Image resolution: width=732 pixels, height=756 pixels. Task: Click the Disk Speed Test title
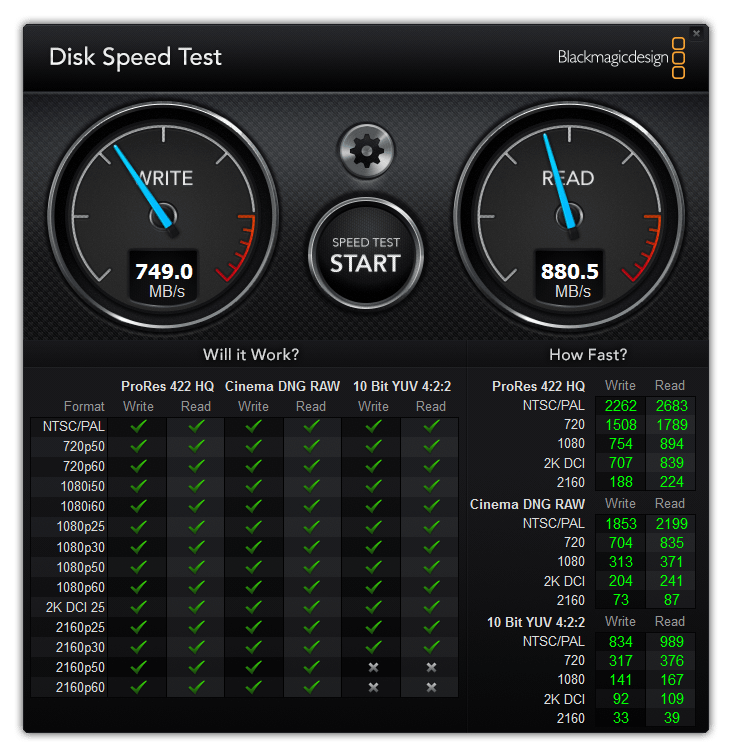pos(135,57)
